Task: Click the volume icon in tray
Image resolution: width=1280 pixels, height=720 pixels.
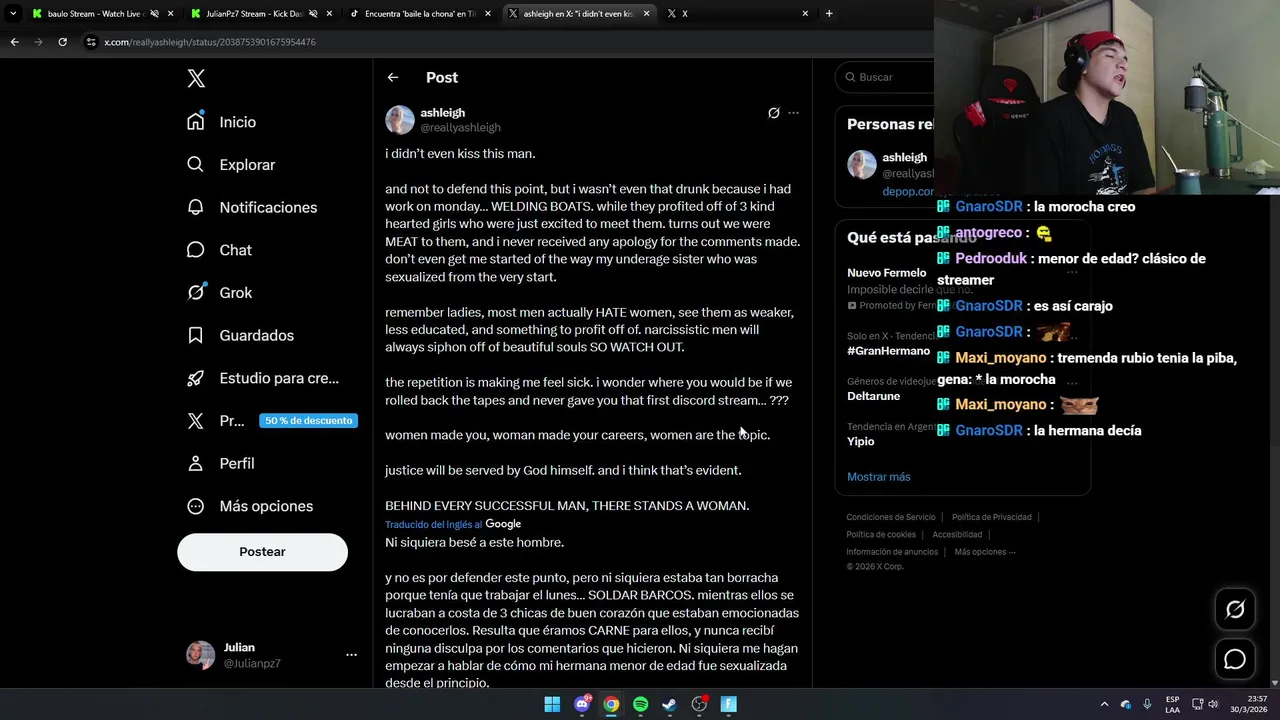Action: (x=1212, y=704)
